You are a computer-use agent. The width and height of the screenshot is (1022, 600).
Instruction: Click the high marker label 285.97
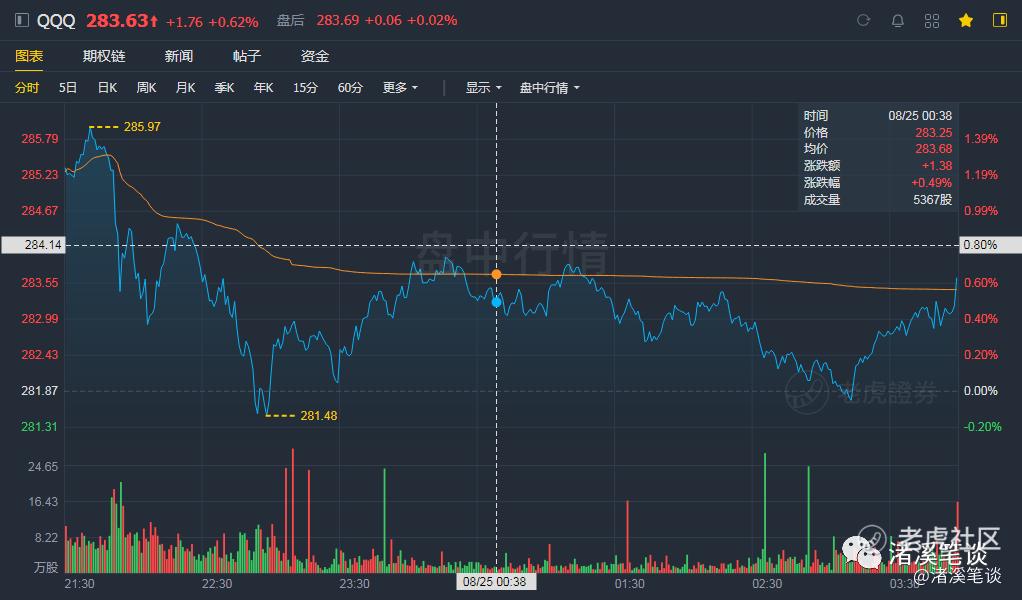(x=142, y=126)
